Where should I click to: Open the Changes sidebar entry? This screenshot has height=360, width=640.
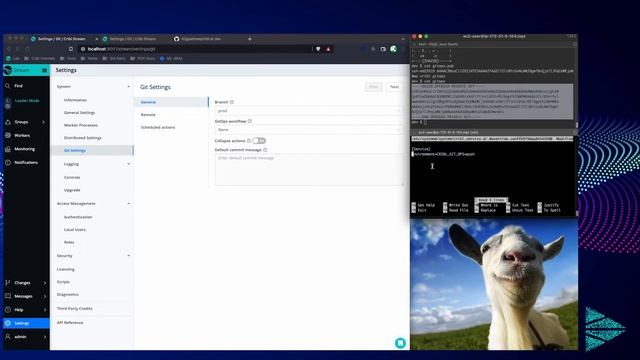[22, 282]
